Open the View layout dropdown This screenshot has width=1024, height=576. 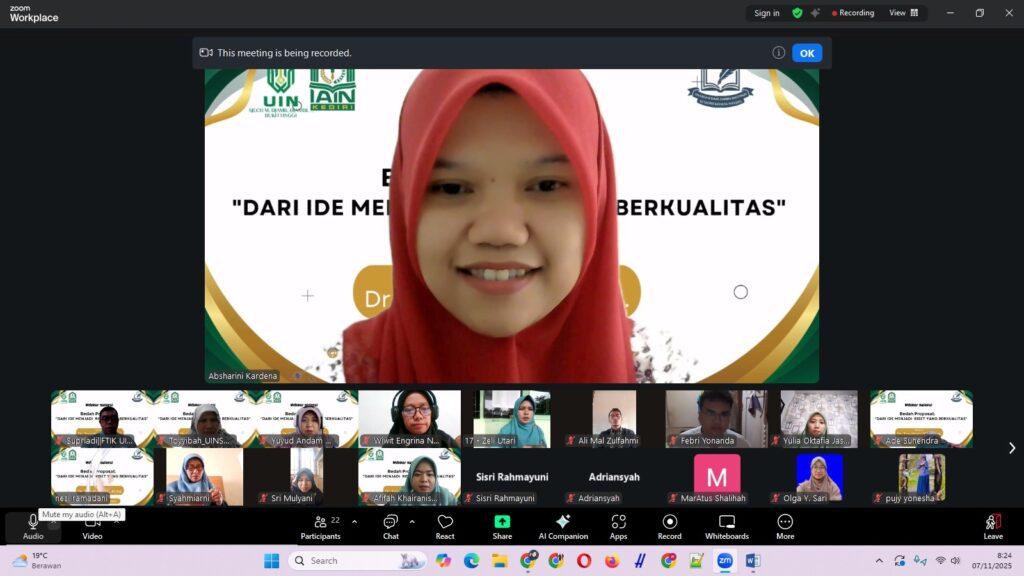[903, 13]
